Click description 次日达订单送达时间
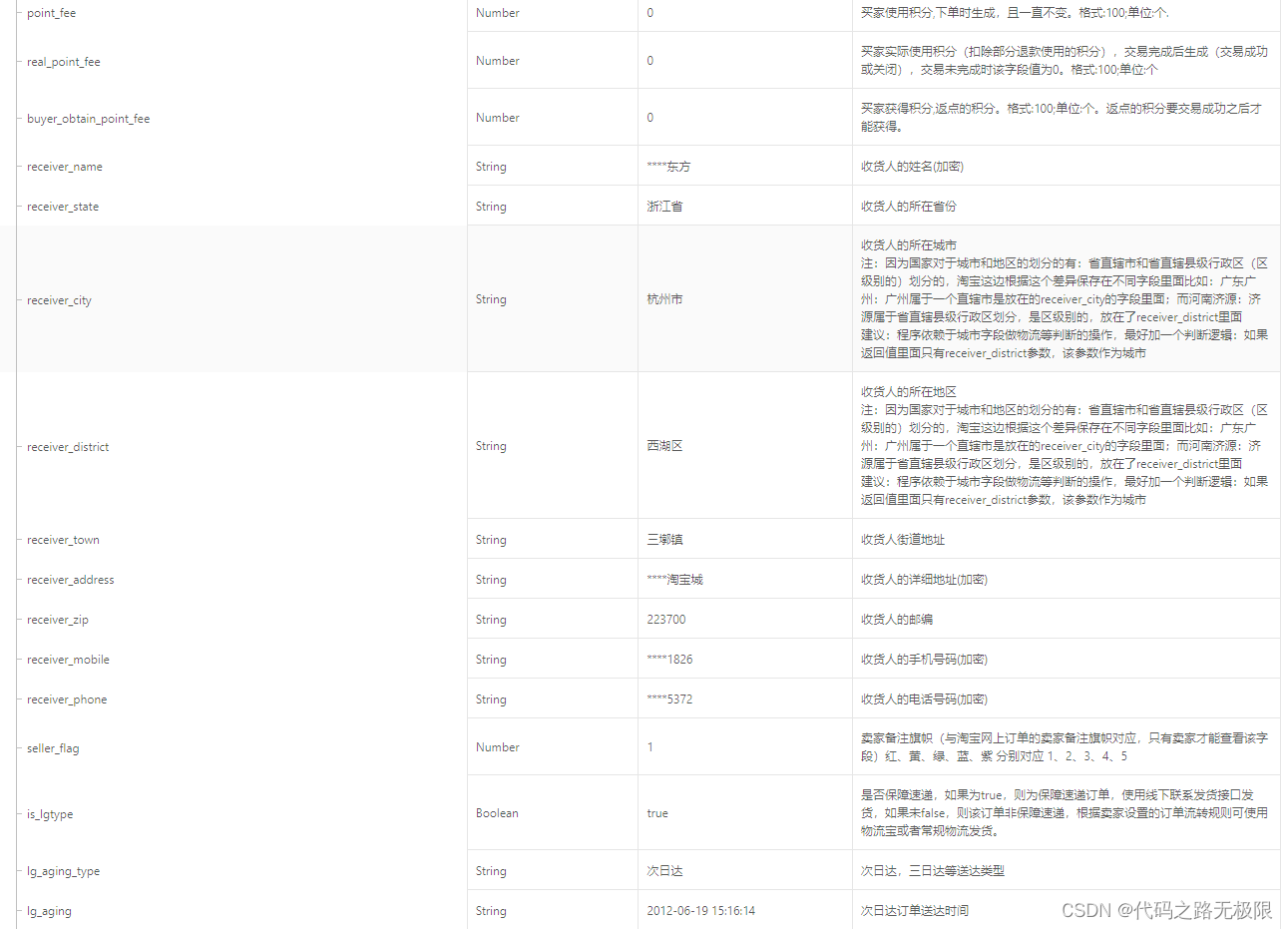 tap(914, 911)
